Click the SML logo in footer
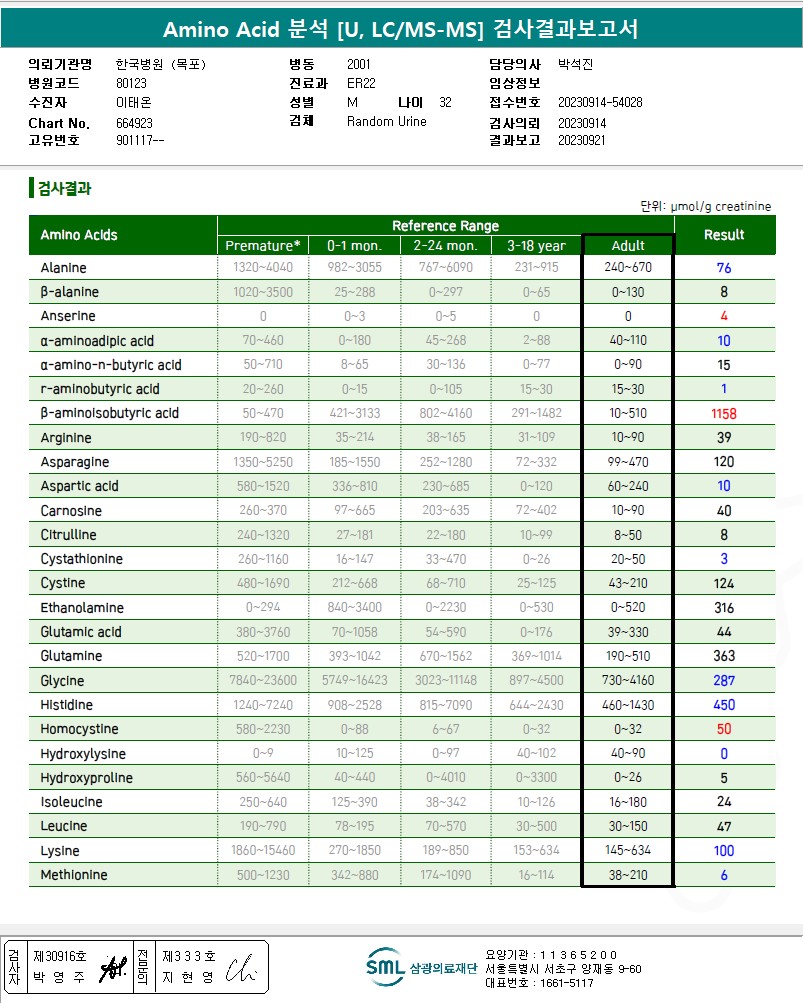 click(385, 967)
